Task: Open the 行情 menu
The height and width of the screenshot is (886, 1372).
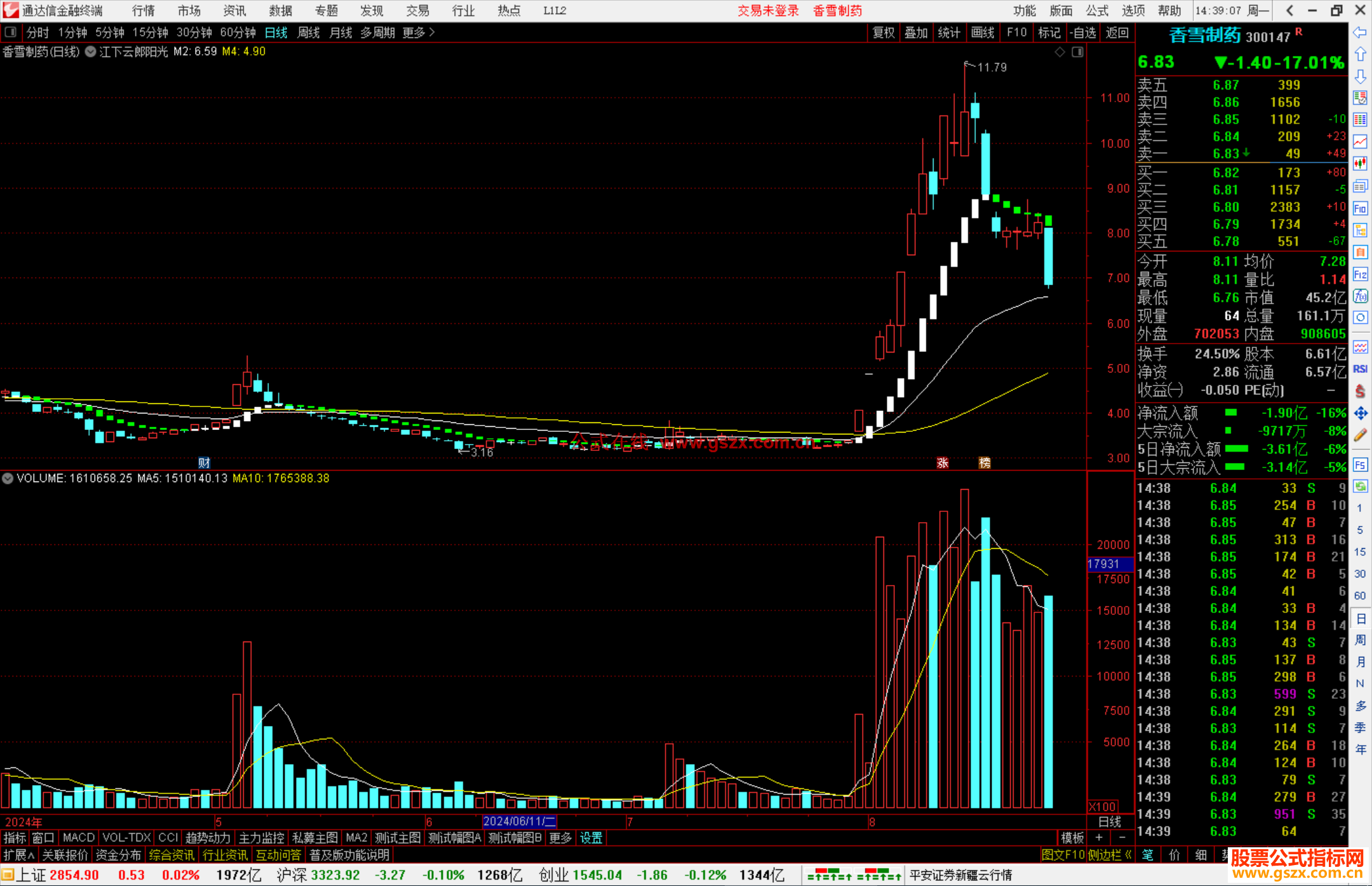Action: [144, 11]
